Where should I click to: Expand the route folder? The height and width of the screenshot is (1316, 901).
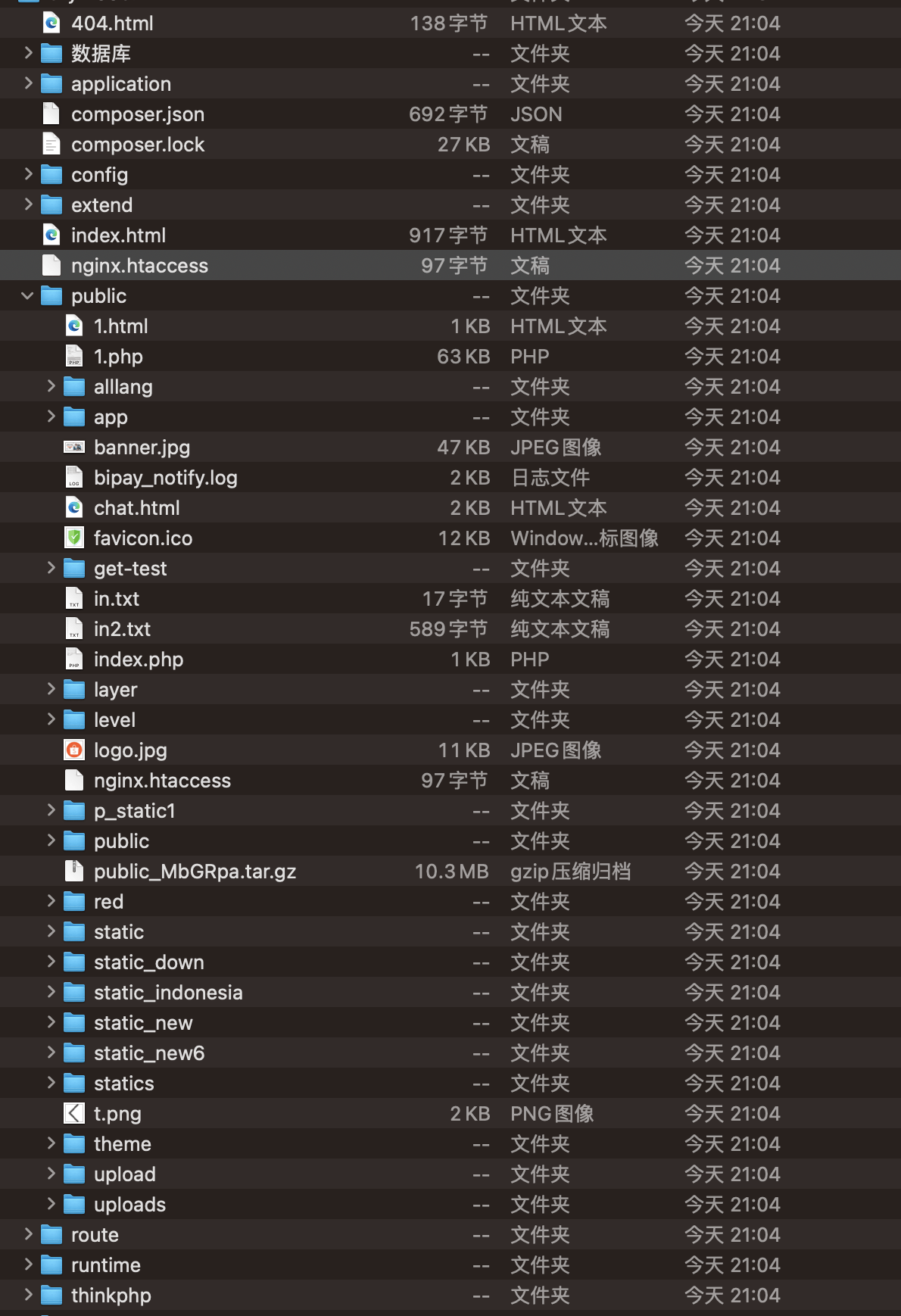point(28,1234)
